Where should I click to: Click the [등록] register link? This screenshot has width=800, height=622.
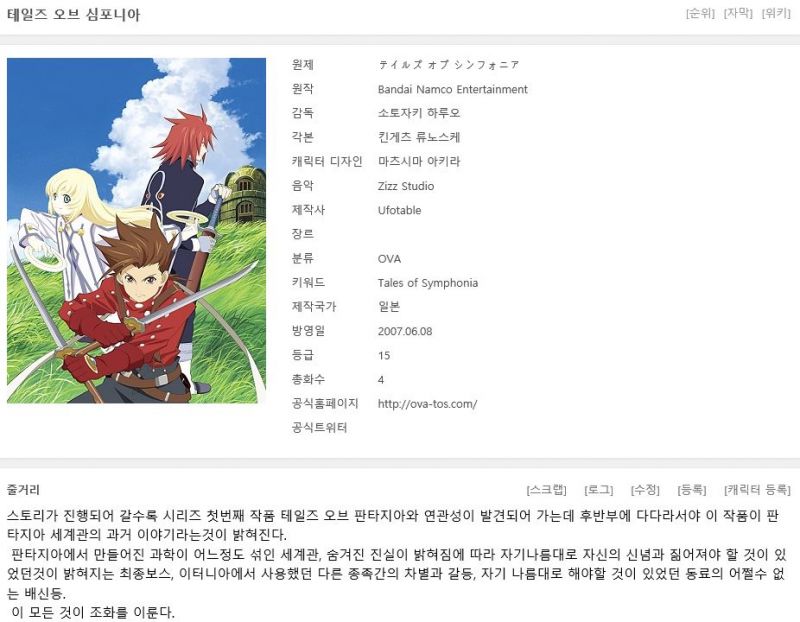pos(692,490)
